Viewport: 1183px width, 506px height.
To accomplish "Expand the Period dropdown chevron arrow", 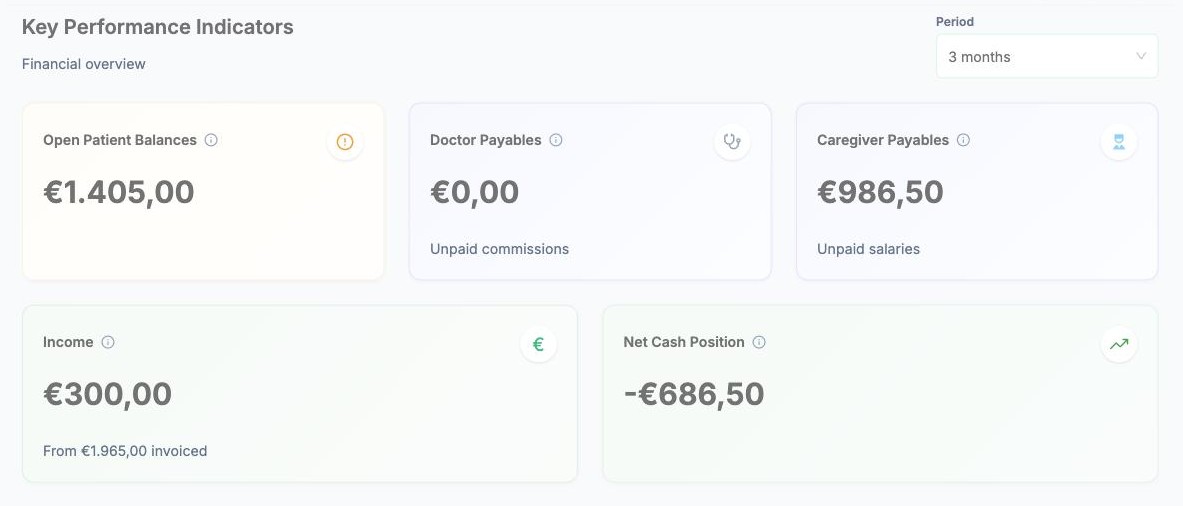I will point(1141,56).
